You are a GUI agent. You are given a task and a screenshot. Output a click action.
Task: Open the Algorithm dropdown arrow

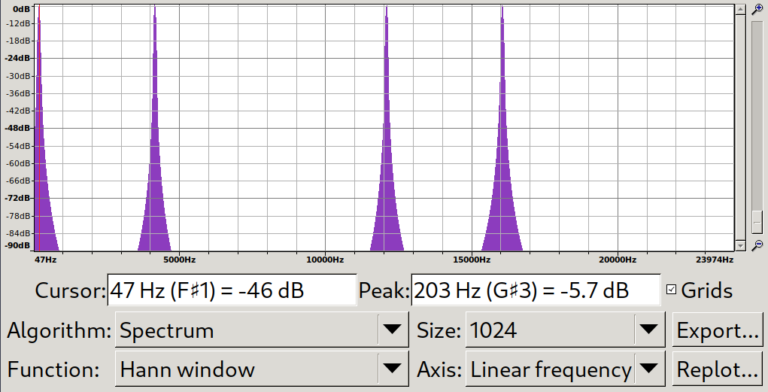point(392,330)
